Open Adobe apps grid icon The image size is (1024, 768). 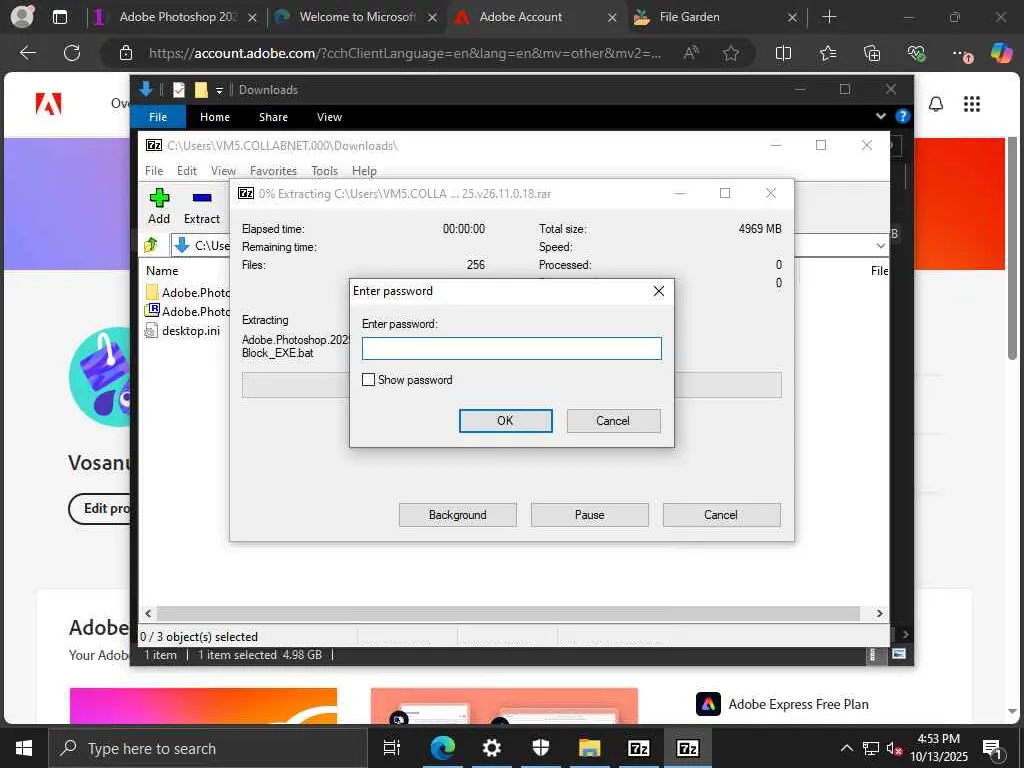tap(972, 104)
